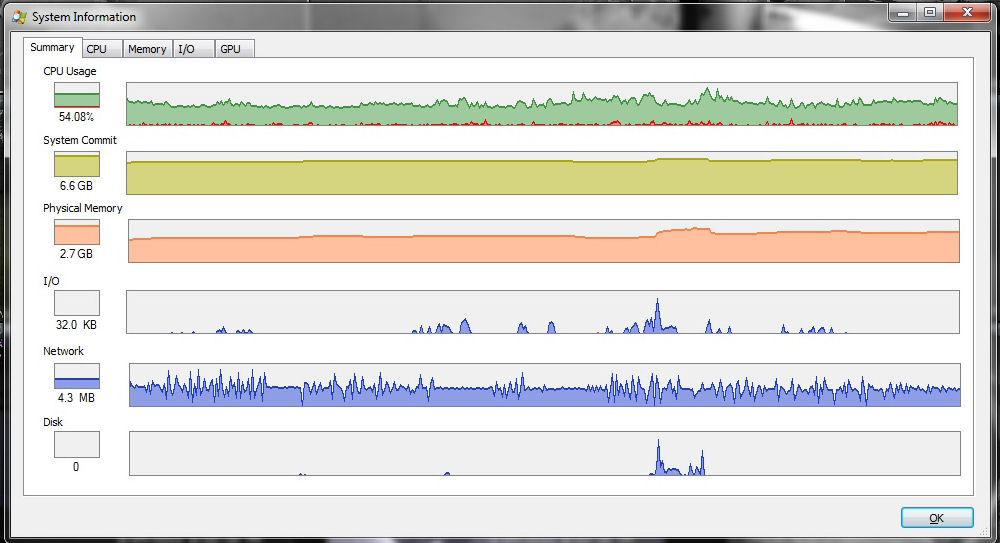Click the Disk value 0
Image resolution: width=1000 pixels, height=543 pixels.
pyautogui.click(x=76, y=466)
